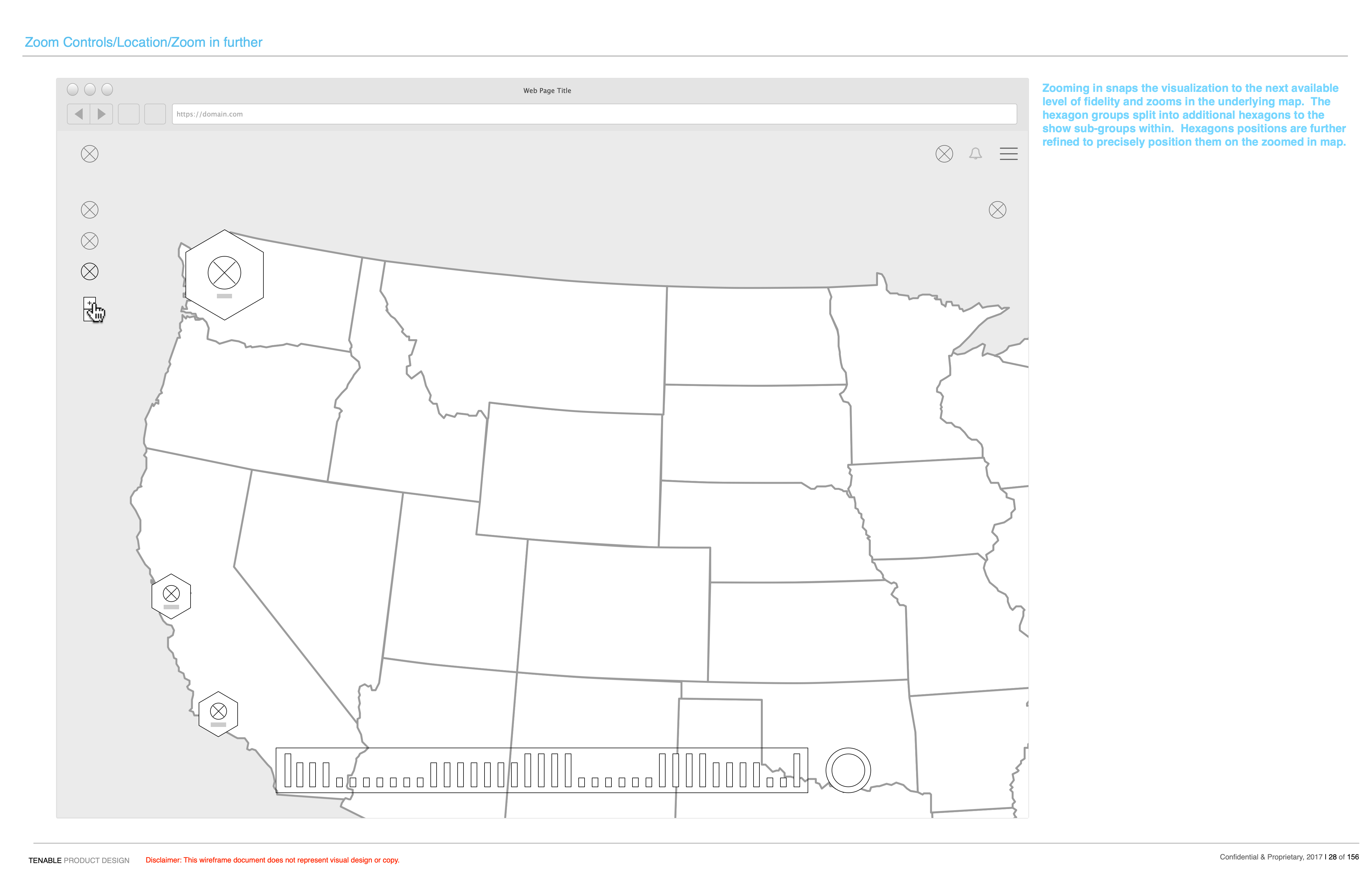1372x888 pixels.
Task: Select second icon in left sidebar group
Action: point(90,241)
